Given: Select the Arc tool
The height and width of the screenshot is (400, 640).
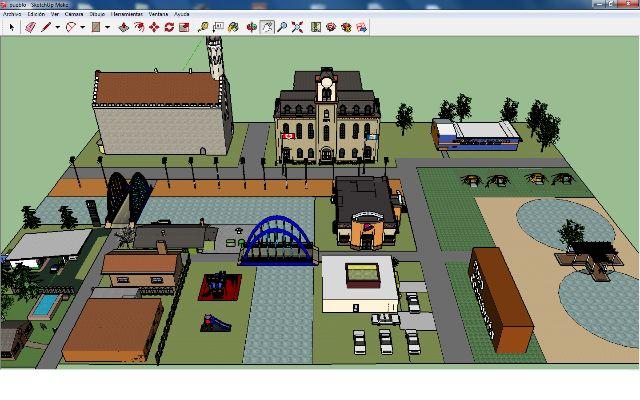Looking at the screenshot, I should coord(71,27).
